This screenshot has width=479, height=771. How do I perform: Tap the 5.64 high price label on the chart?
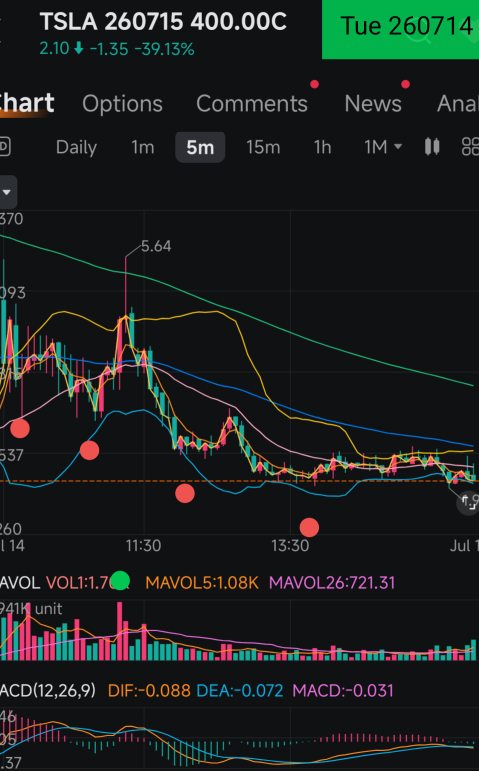click(156, 246)
